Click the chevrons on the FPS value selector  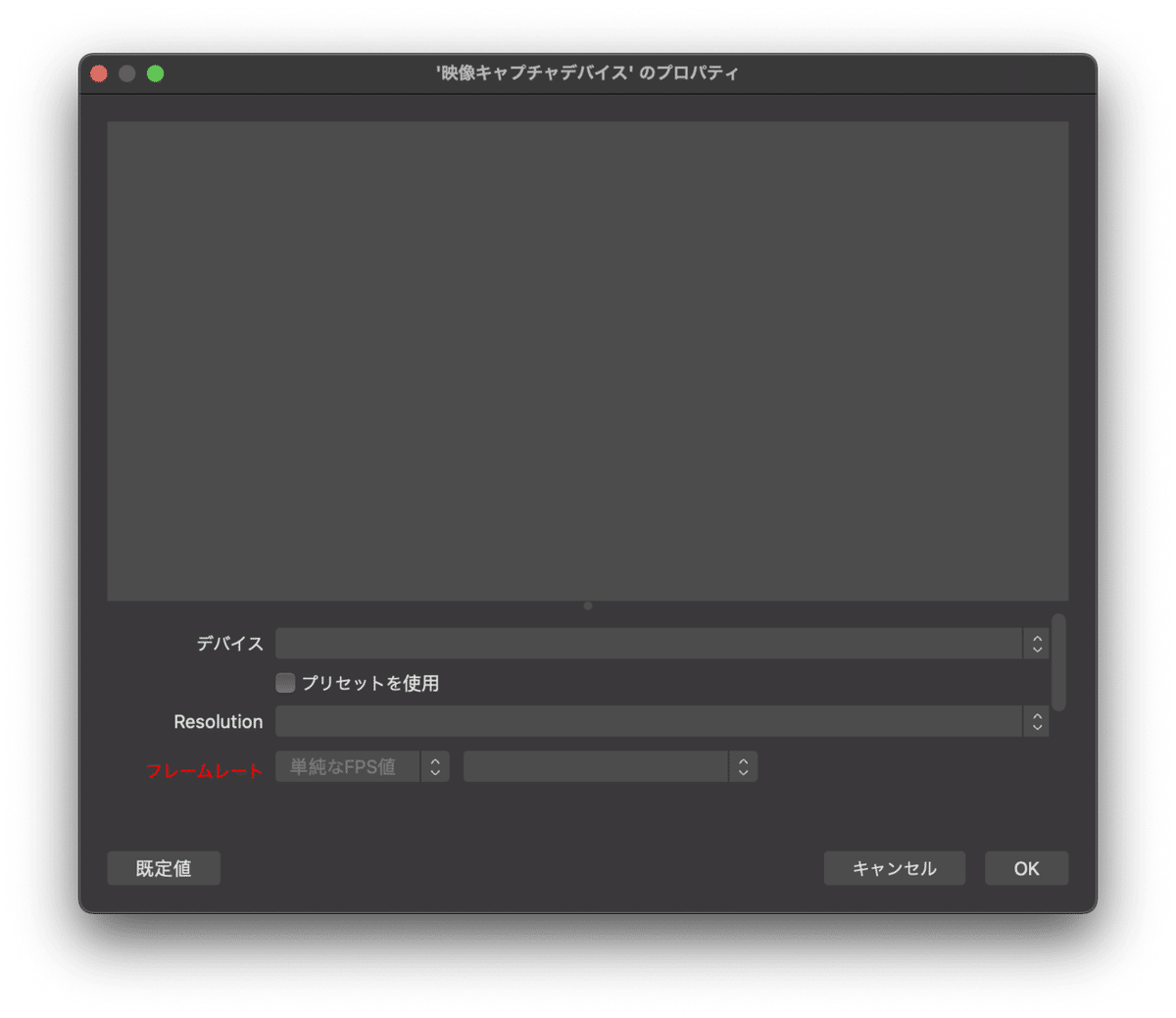pos(743,766)
